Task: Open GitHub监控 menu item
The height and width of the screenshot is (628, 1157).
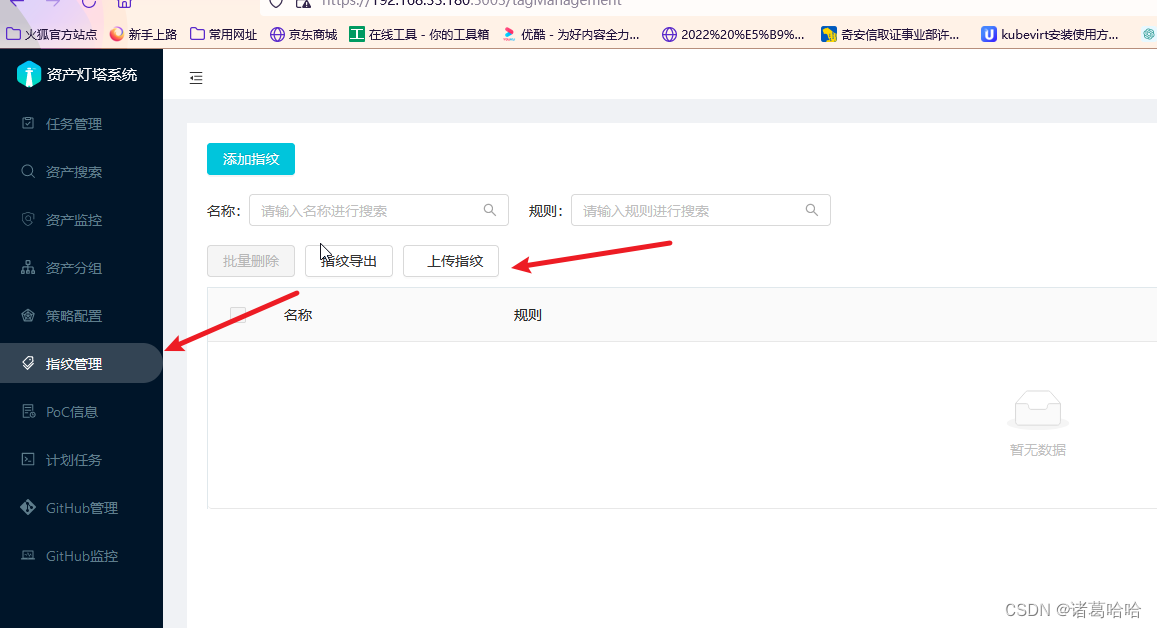Action: [81, 556]
